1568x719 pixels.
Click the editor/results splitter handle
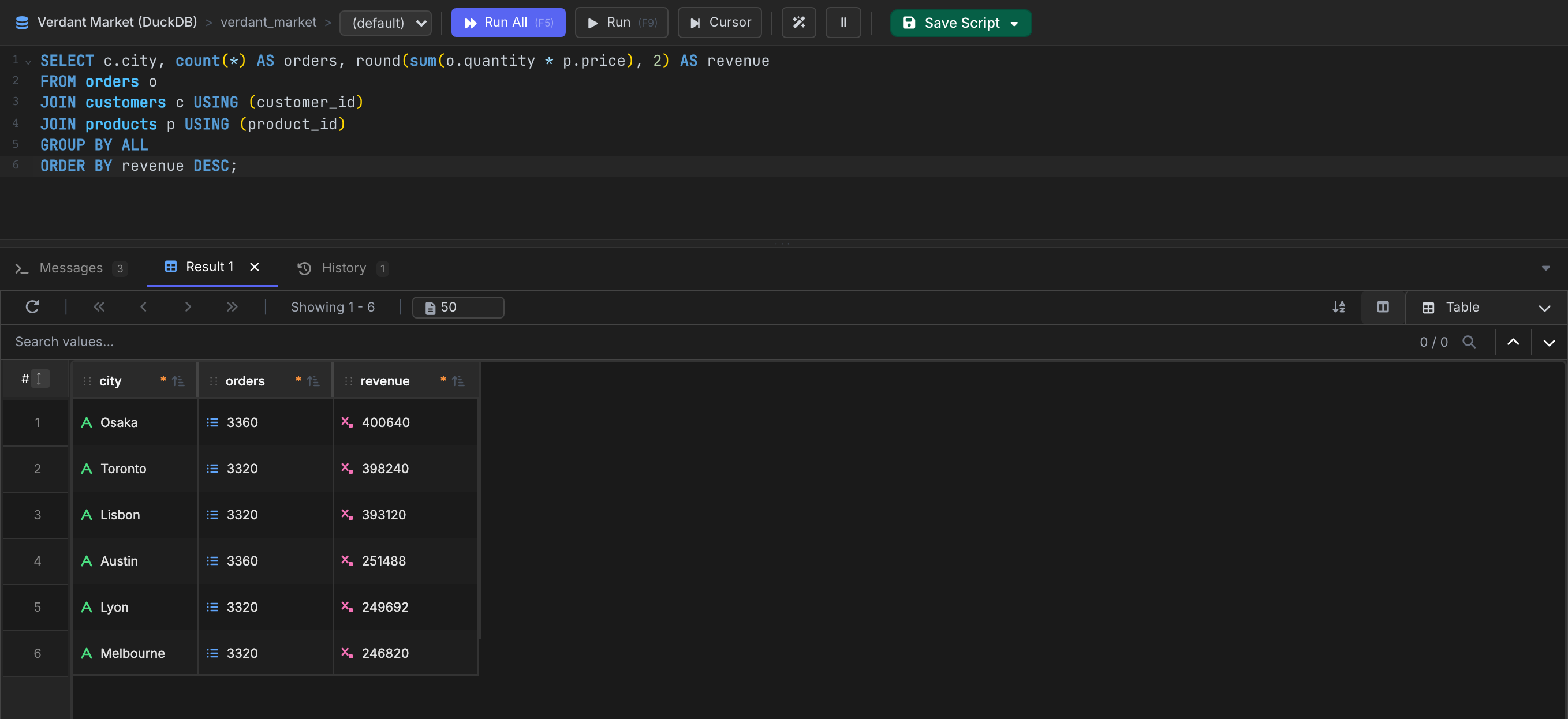pos(782,244)
